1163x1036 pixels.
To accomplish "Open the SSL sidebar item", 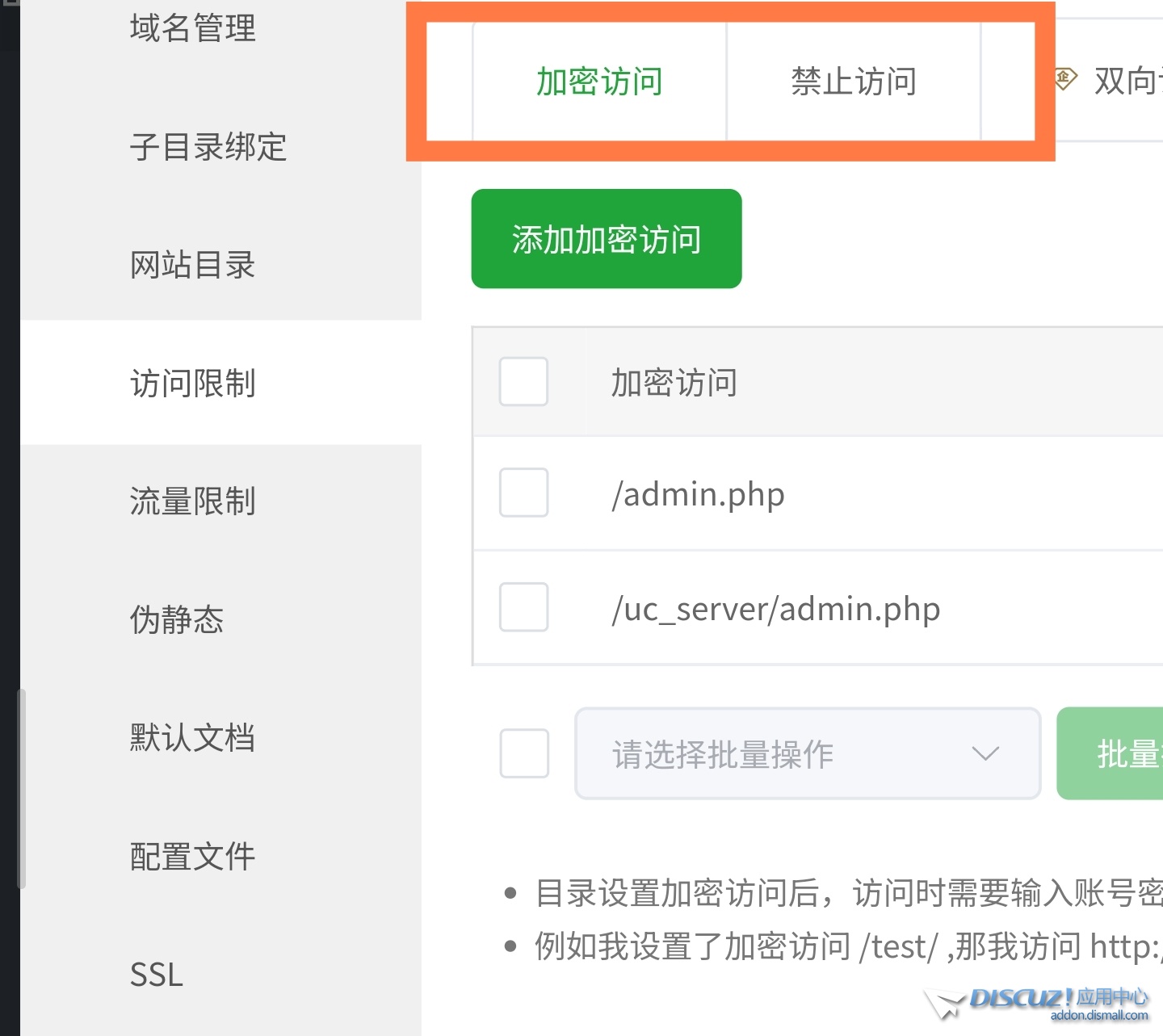I will [x=157, y=975].
